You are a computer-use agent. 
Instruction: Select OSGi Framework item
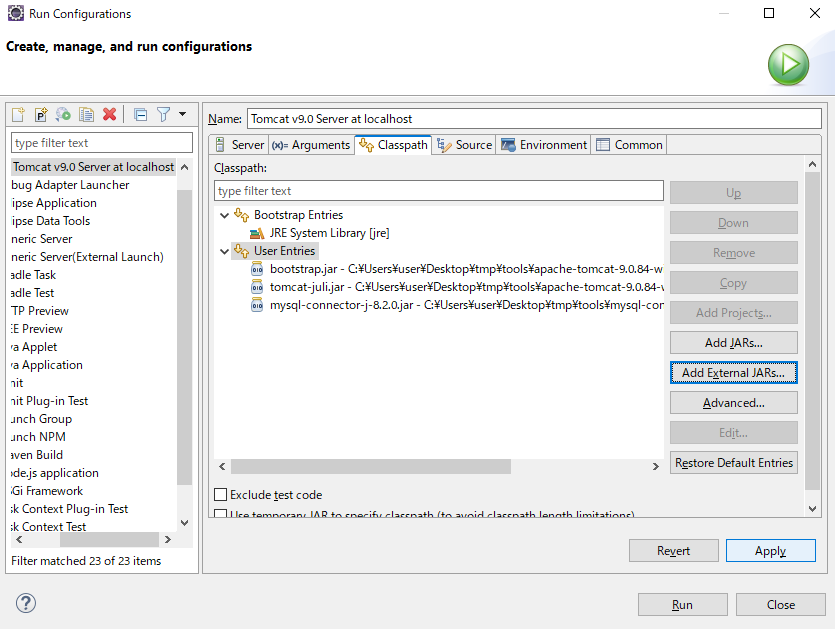[47, 491]
